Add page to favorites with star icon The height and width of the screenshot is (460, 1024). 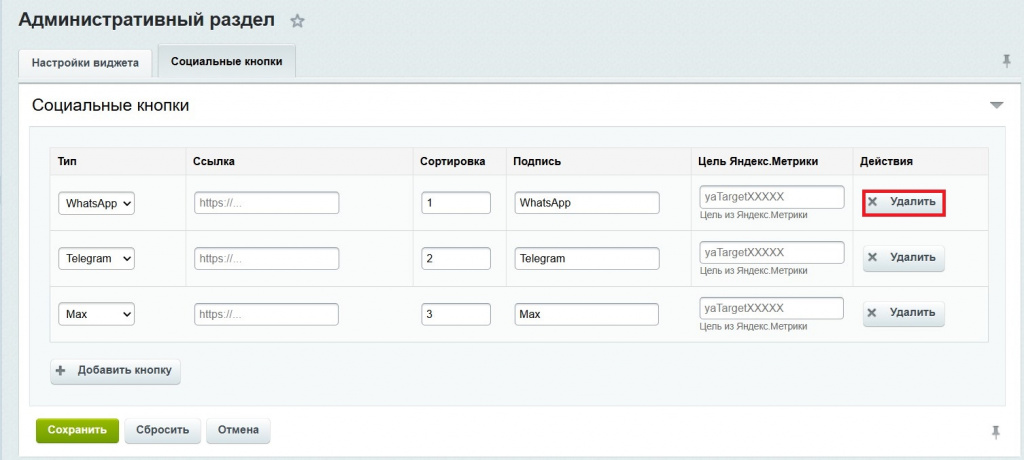point(297,21)
